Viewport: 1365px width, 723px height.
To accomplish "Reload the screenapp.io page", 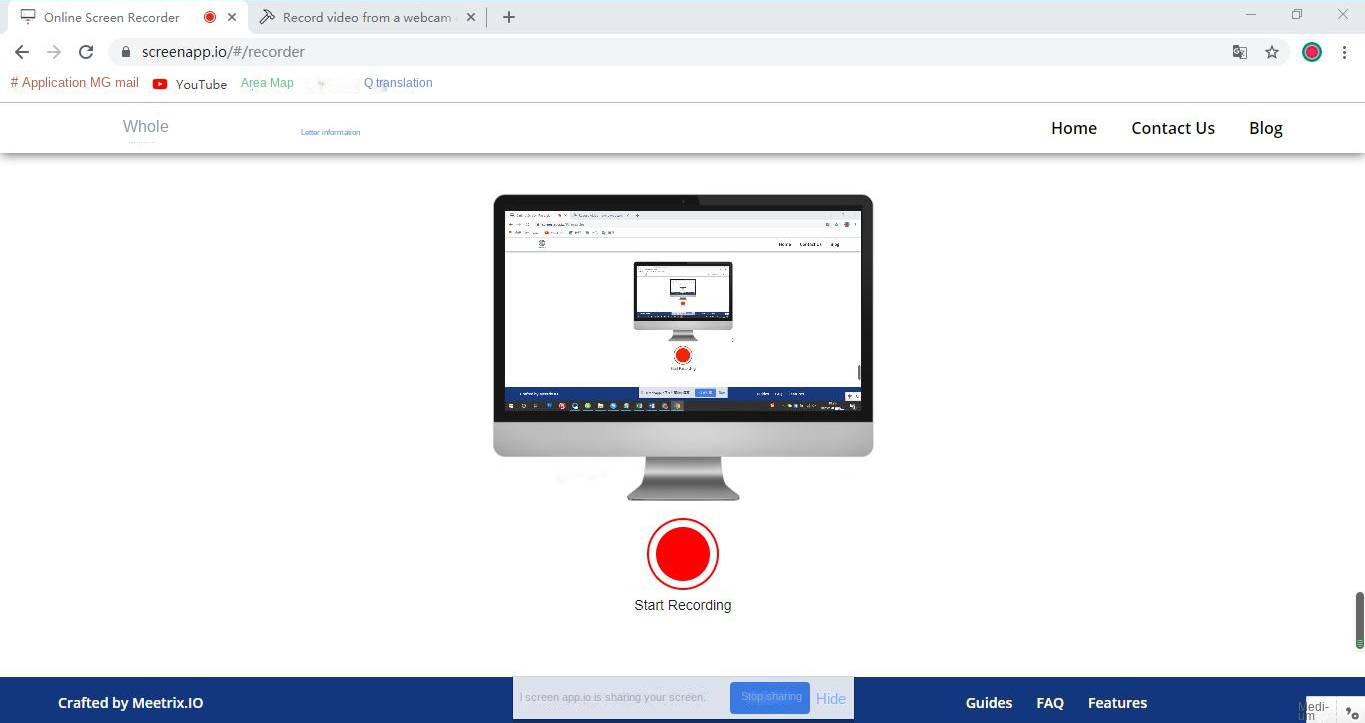I will [86, 52].
